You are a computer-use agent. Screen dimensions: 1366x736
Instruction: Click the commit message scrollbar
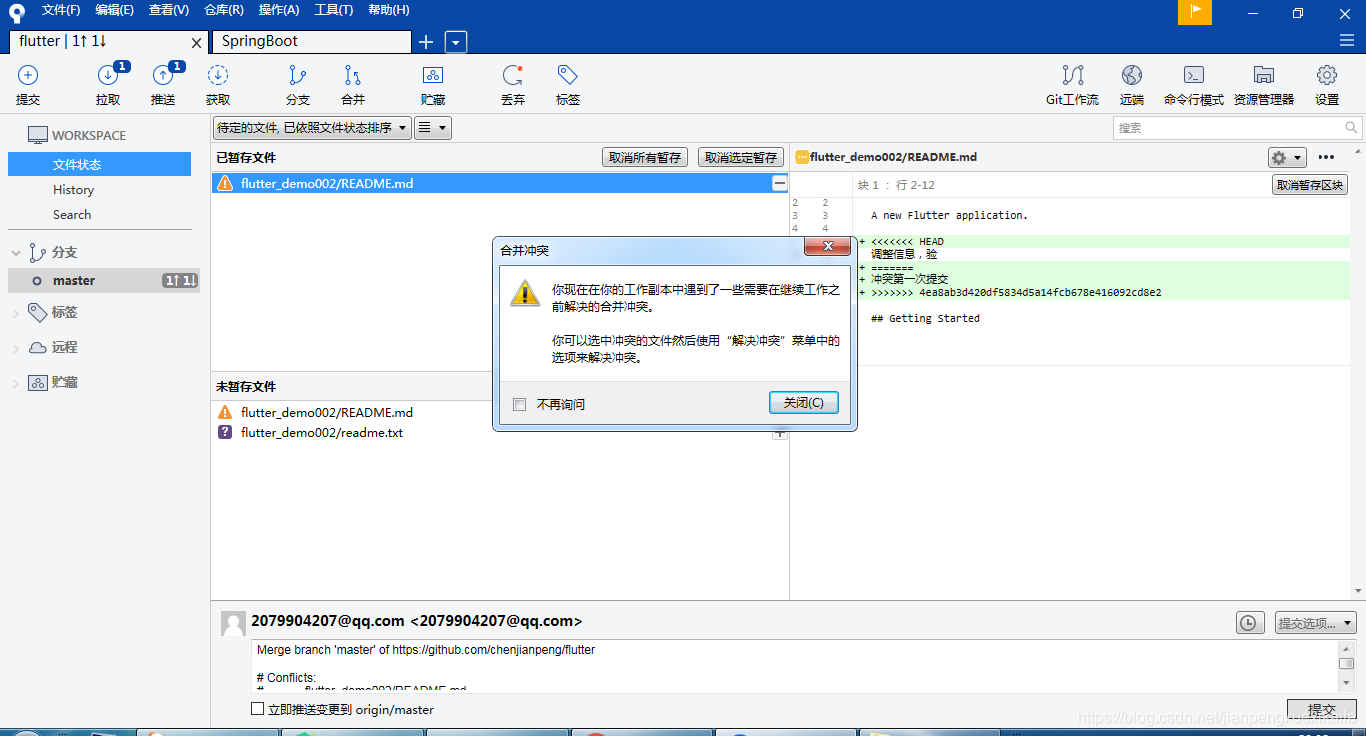coord(1347,665)
